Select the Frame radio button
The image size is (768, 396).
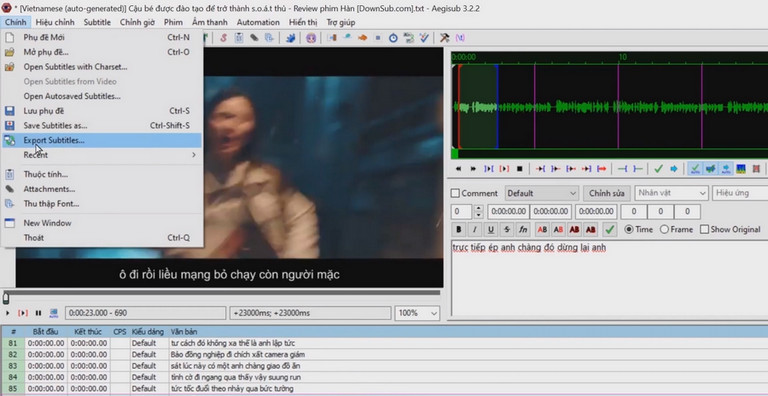(664, 229)
